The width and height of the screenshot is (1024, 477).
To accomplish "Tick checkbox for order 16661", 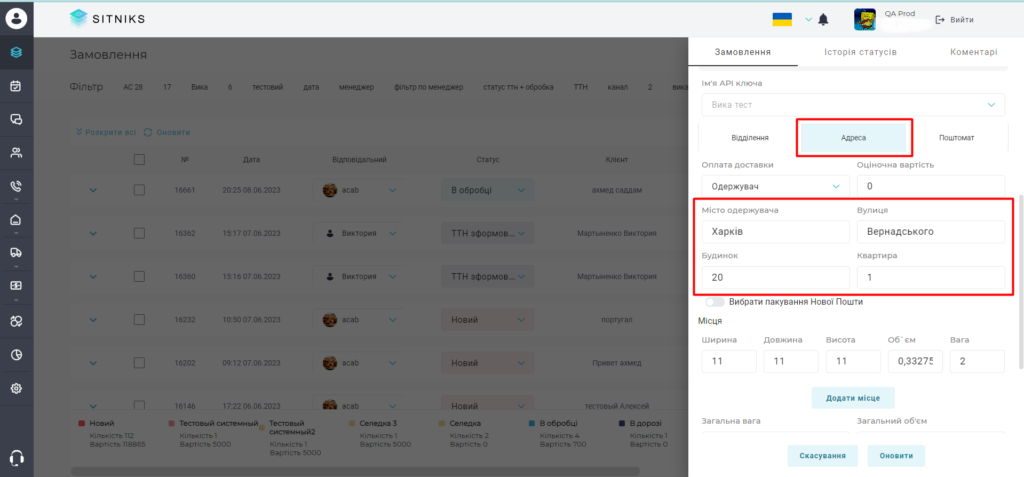I will point(139,190).
